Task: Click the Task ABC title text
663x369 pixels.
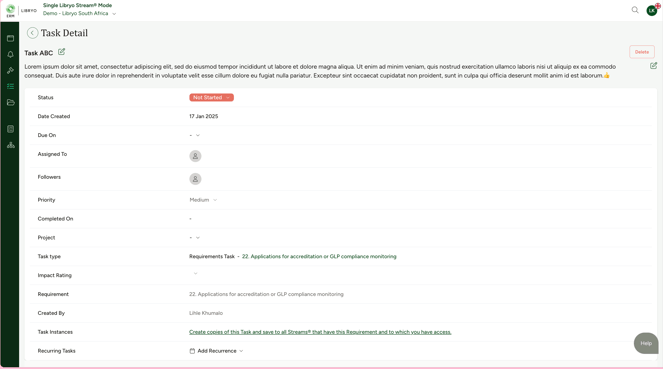Action: point(38,53)
